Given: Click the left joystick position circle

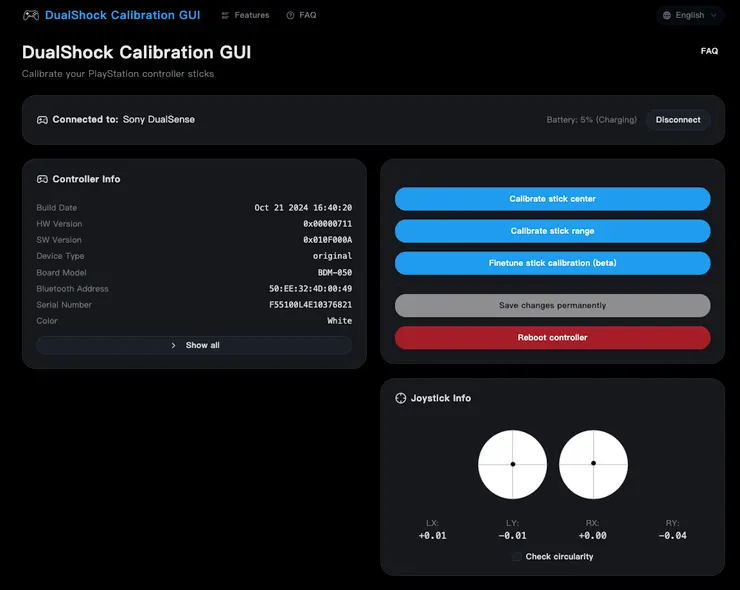Looking at the screenshot, I should (512, 464).
